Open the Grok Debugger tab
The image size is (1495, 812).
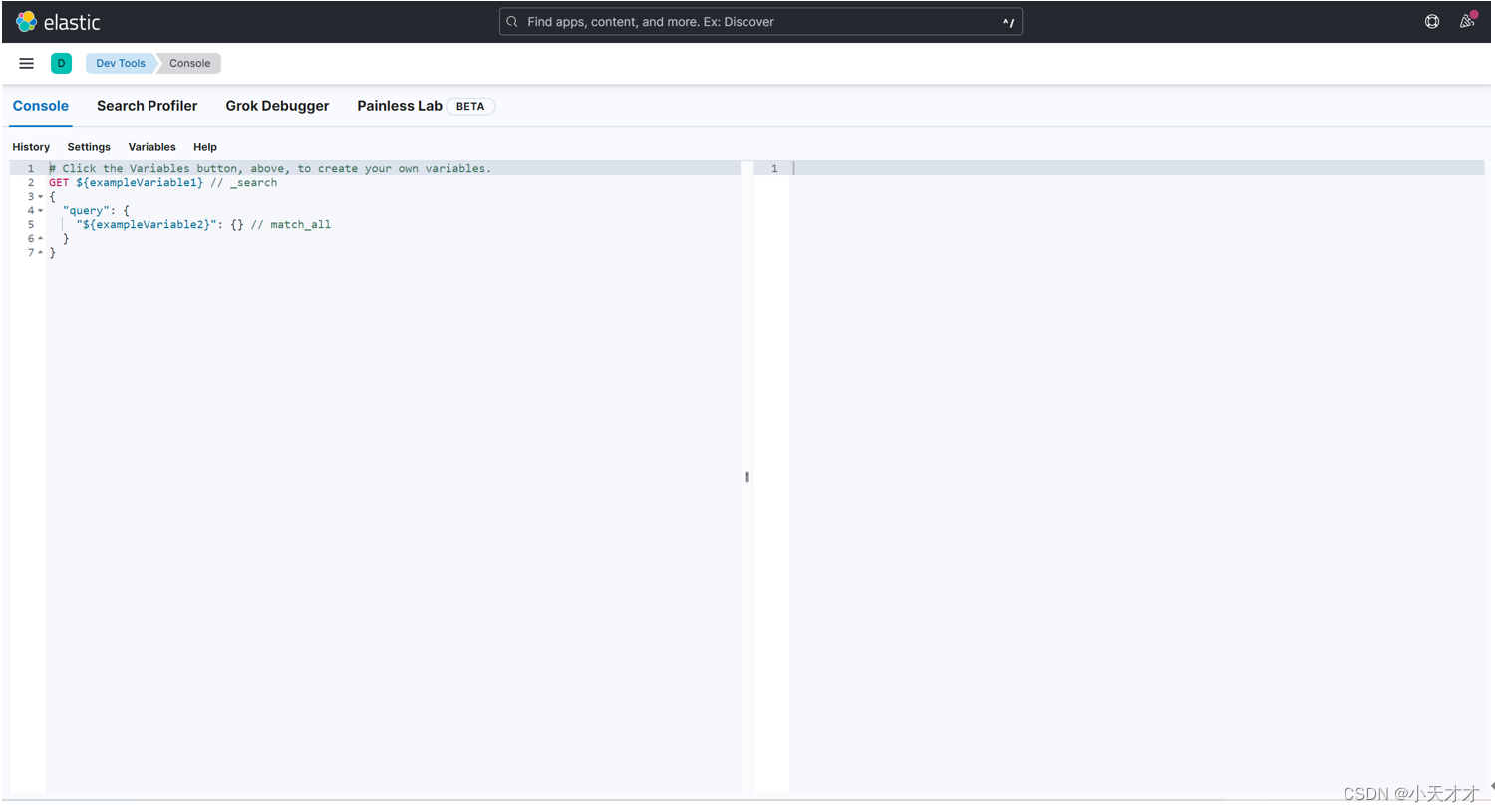pos(277,106)
